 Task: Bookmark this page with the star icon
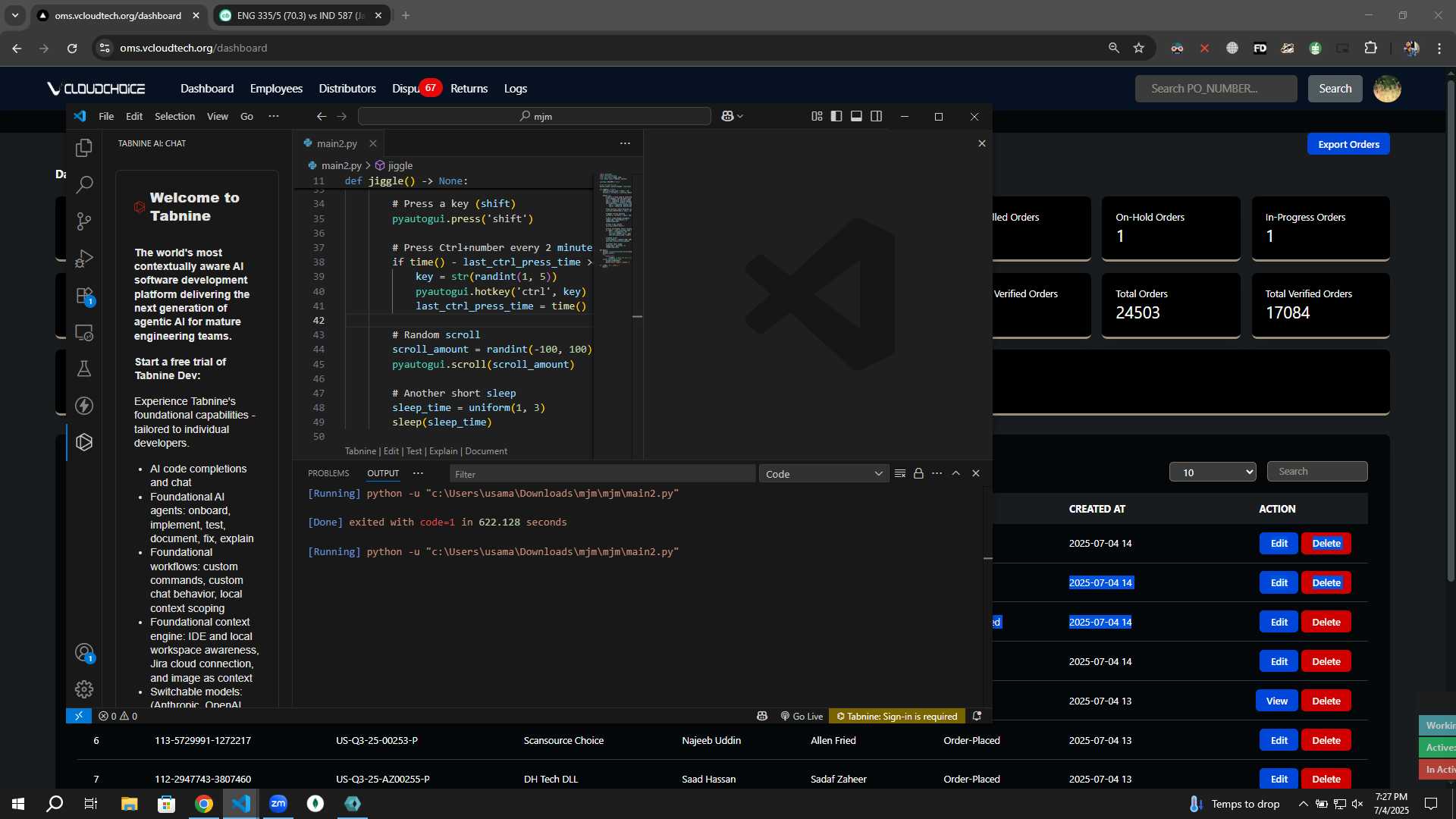pos(1138,48)
